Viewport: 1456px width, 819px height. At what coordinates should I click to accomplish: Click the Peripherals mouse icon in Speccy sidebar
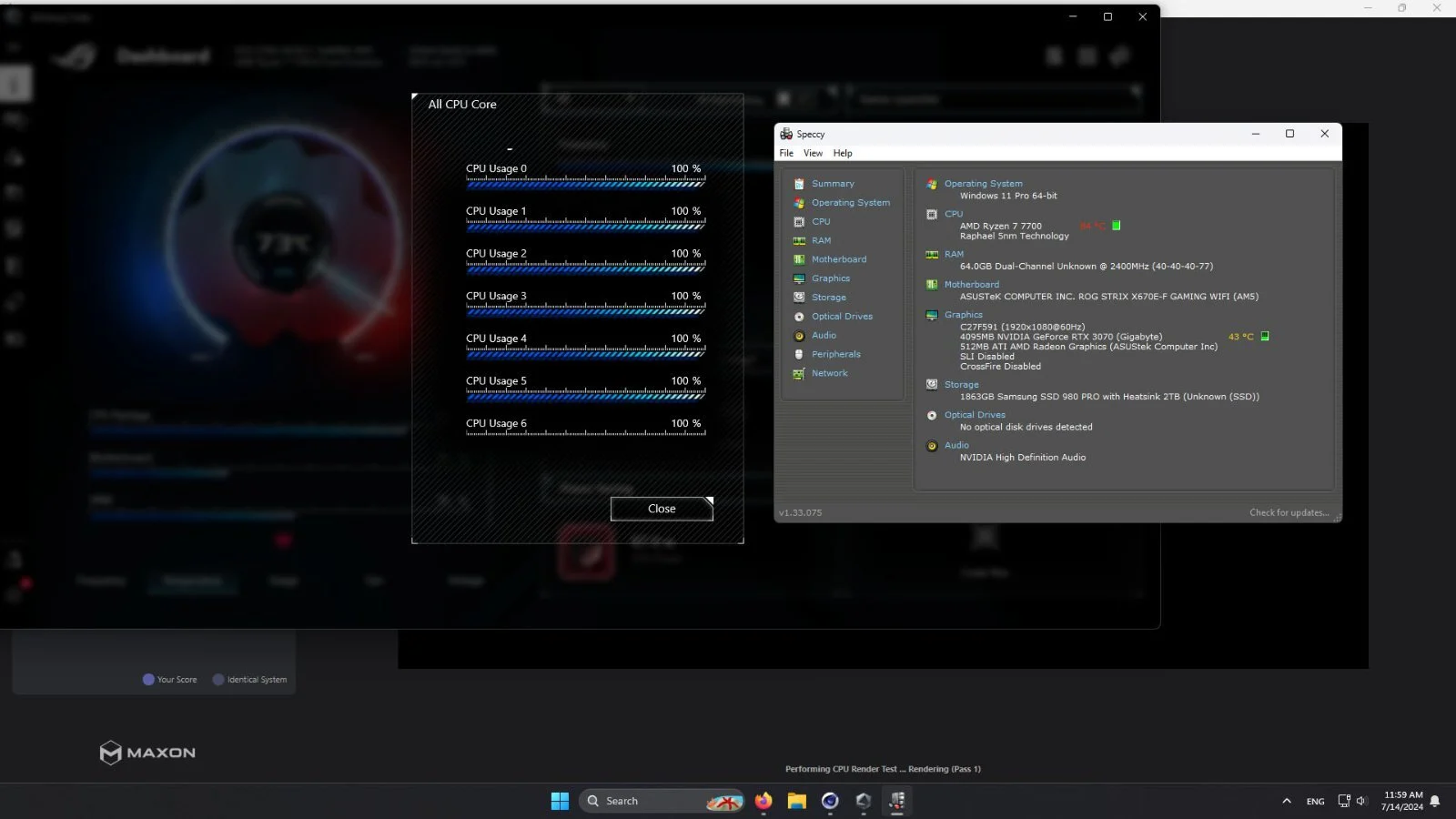click(x=799, y=354)
